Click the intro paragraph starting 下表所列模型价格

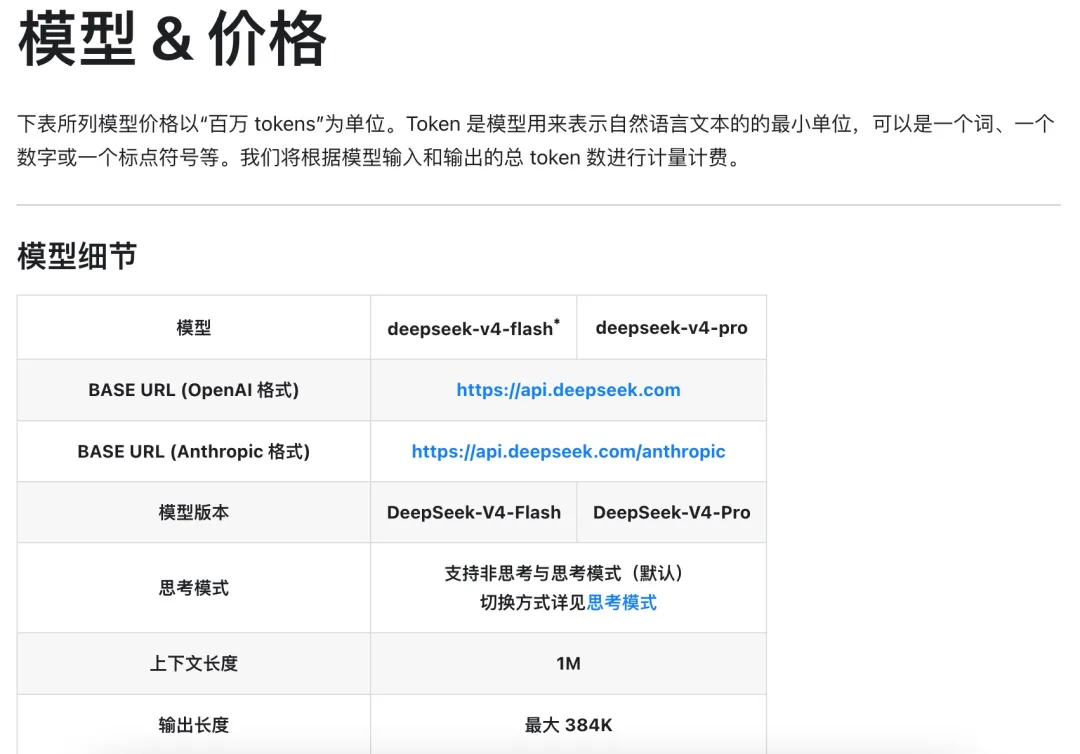coord(536,140)
